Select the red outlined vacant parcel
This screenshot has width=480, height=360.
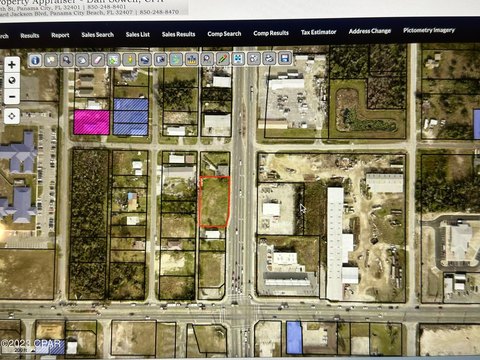click(x=215, y=202)
